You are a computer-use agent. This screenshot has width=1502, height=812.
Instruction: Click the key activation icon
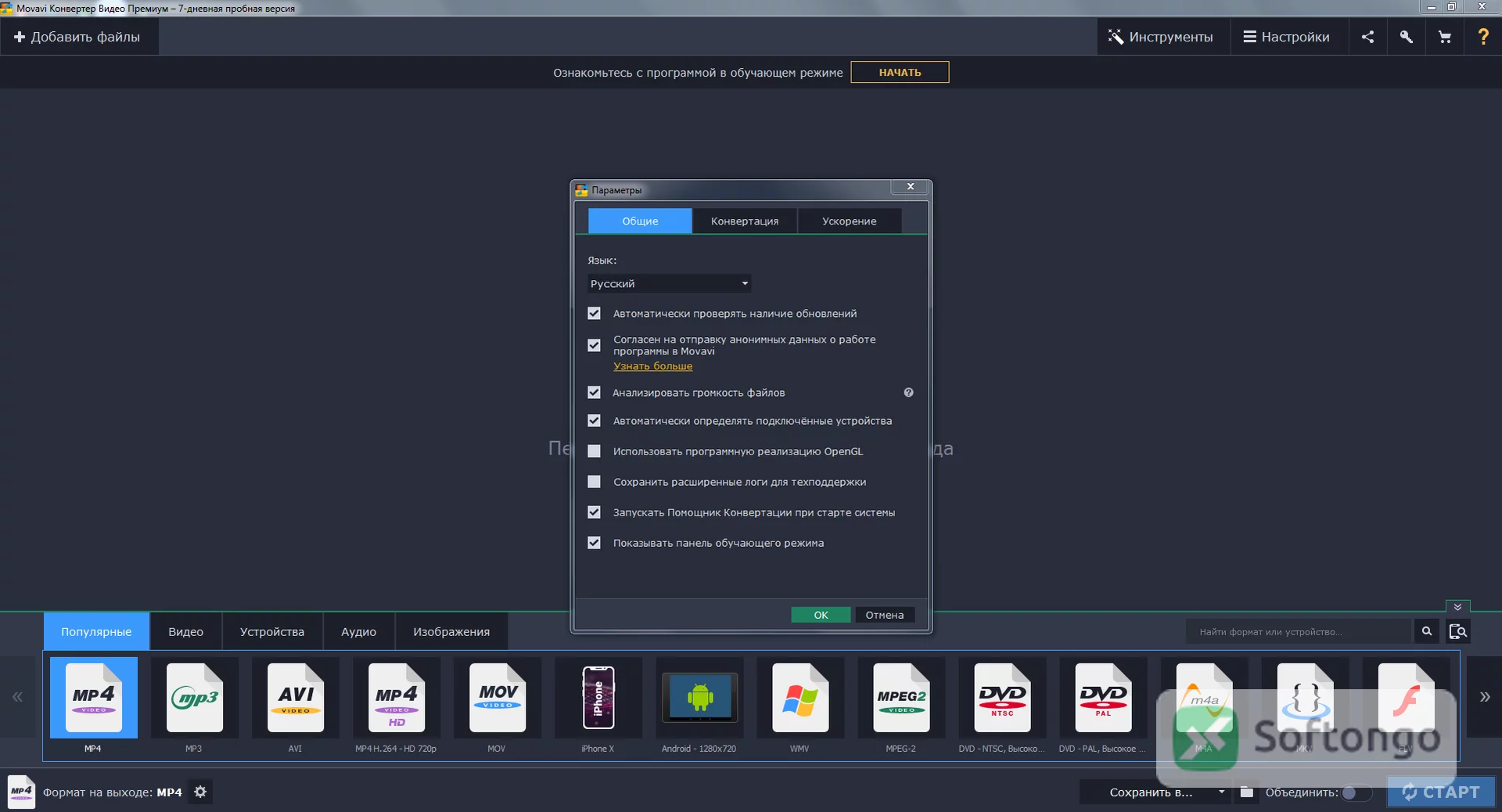pyautogui.click(x=1406, y=37)
